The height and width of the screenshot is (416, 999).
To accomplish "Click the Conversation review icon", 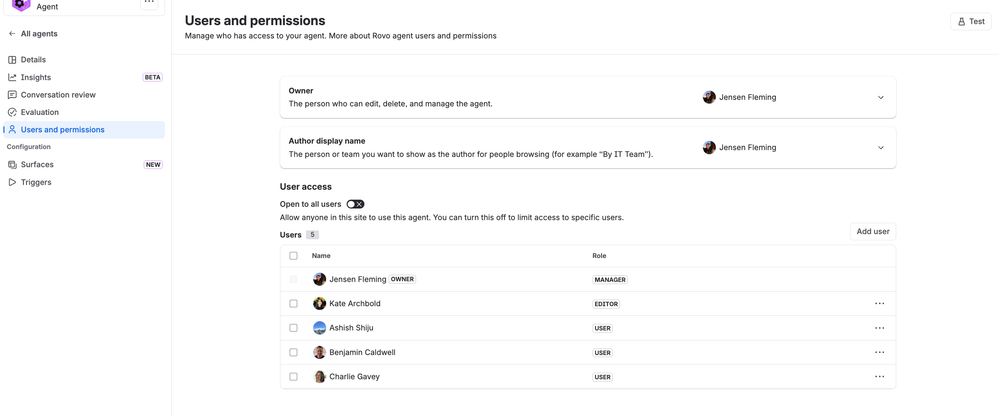I will pyautogui.click(x=12, y=95).
